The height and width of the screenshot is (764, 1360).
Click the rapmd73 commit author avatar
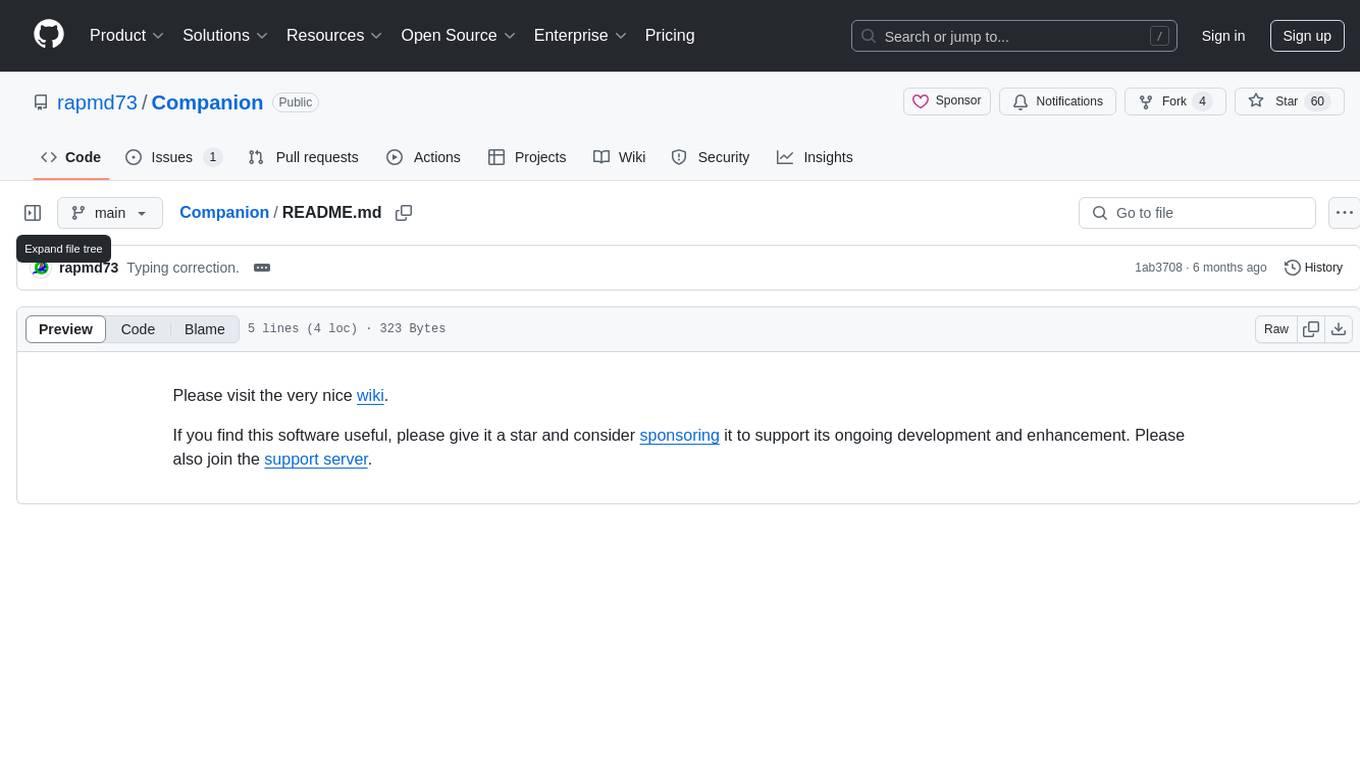(x=41, y=268)
